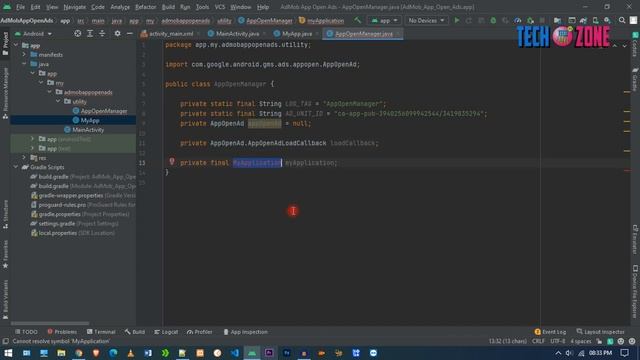This screenshot has width=640, height=360.
Task: Expand the res folder
Action: [24, 158]
